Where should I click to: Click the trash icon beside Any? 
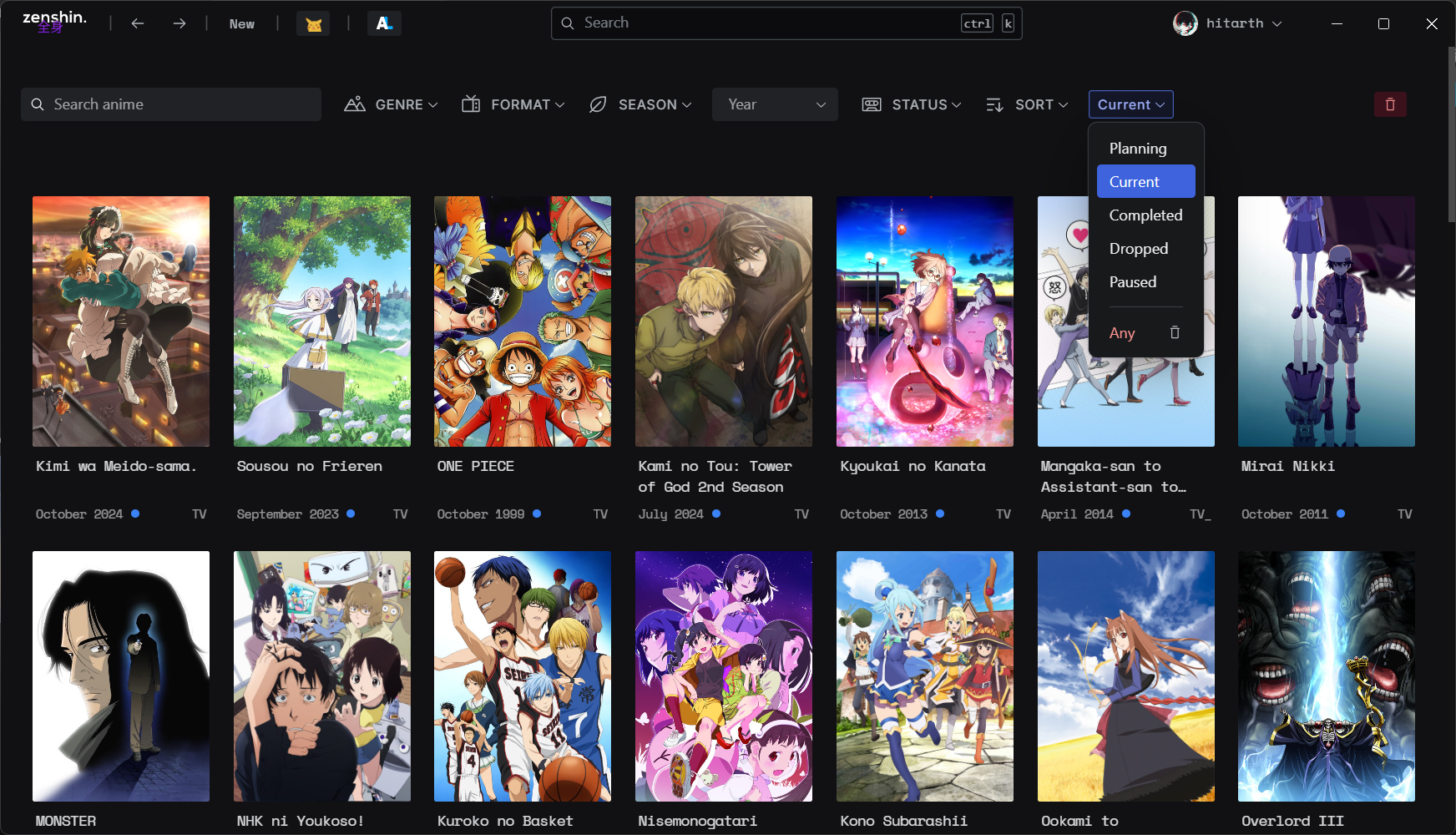point(1175,332)
